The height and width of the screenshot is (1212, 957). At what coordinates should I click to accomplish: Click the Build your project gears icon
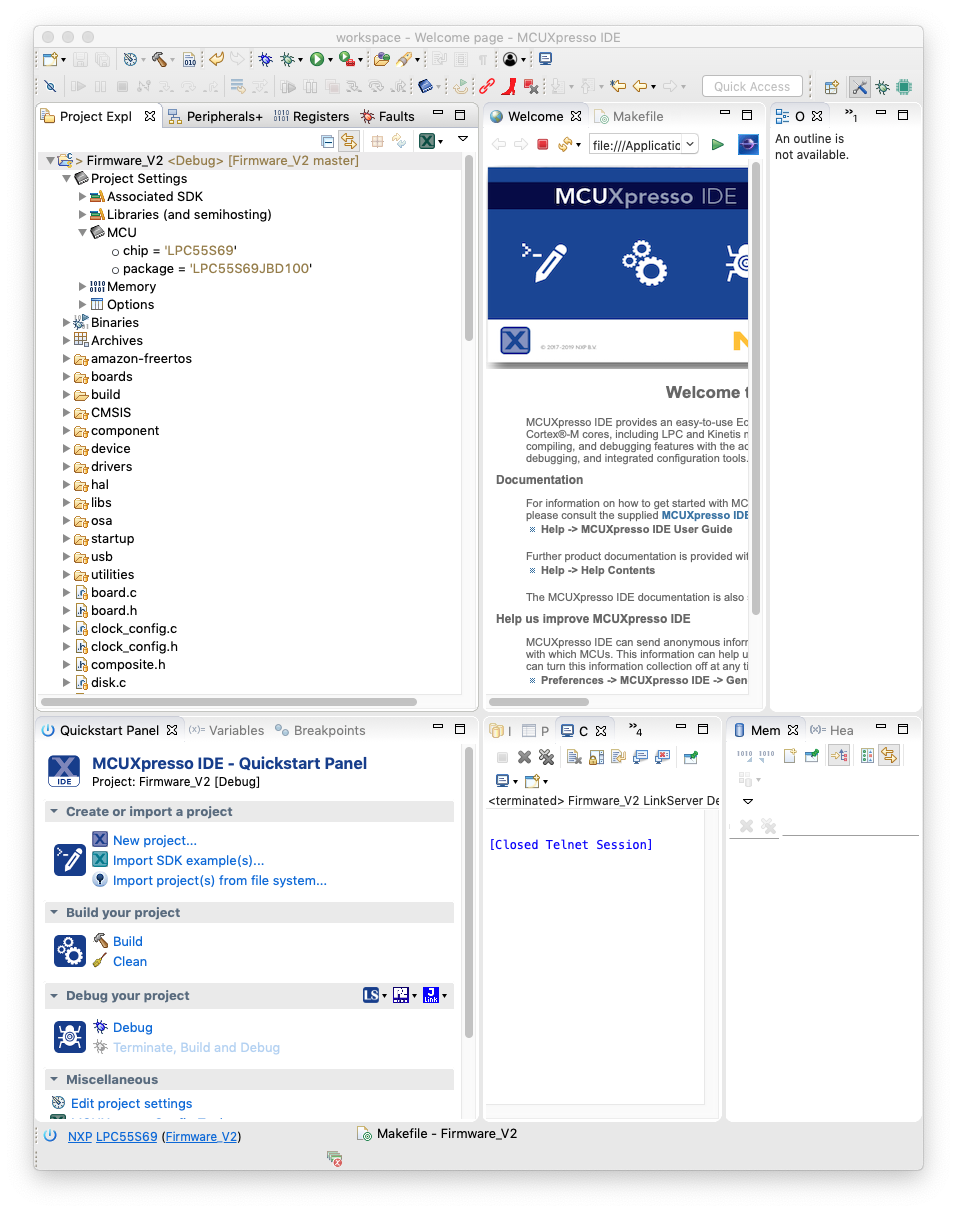click(69, 950)
